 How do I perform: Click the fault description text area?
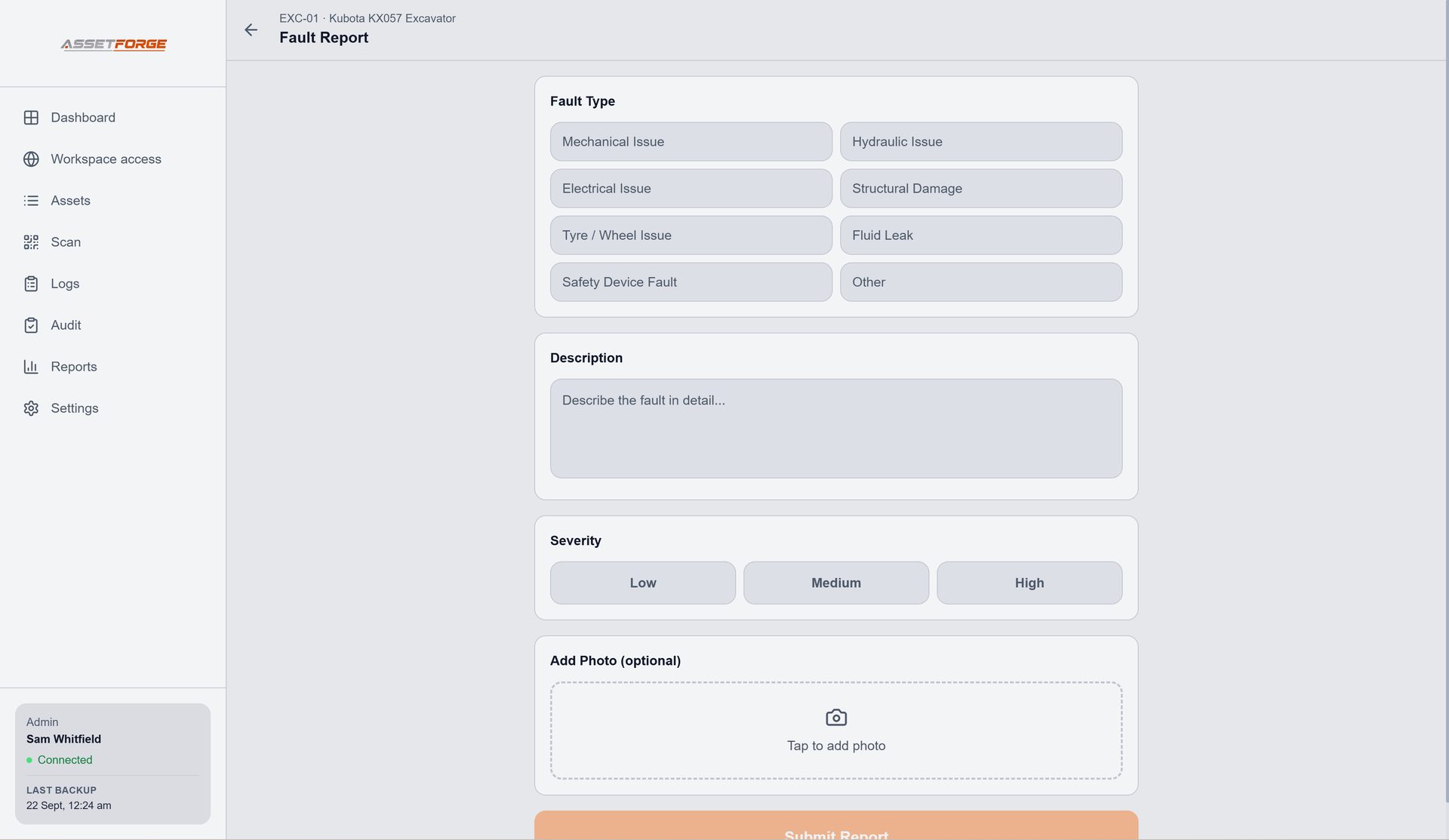pos(836,429)
